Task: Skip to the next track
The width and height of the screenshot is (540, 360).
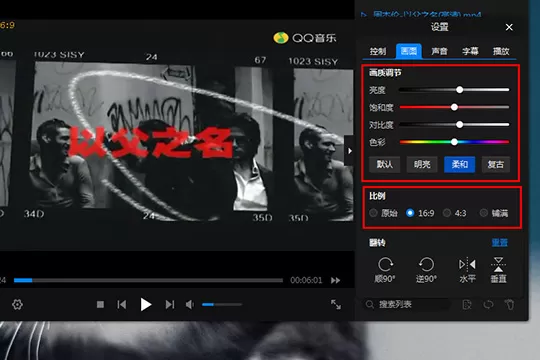Action: click(170, 305)
